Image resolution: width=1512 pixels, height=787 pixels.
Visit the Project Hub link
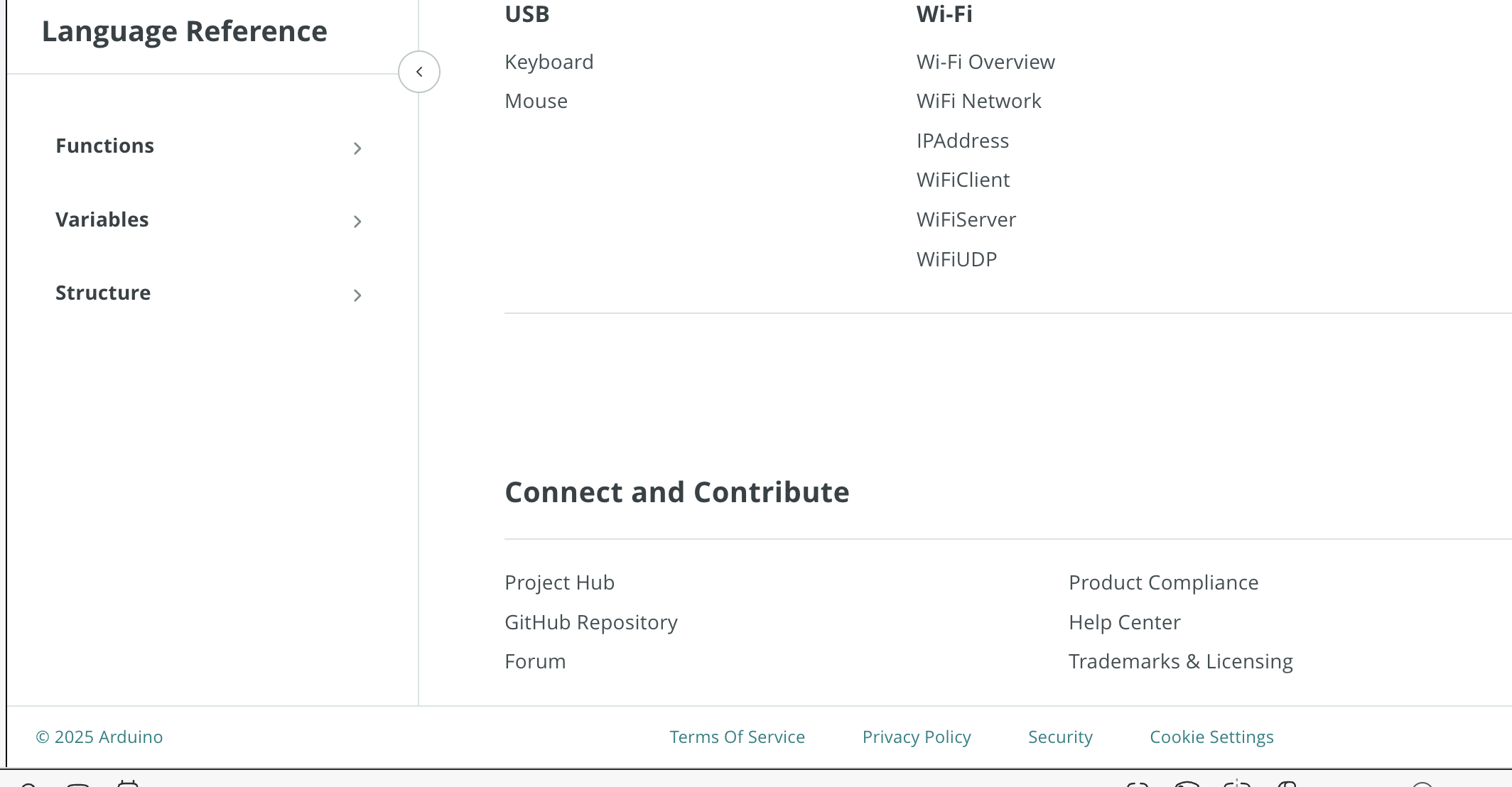pyautogui.click(x=559, y=583)
